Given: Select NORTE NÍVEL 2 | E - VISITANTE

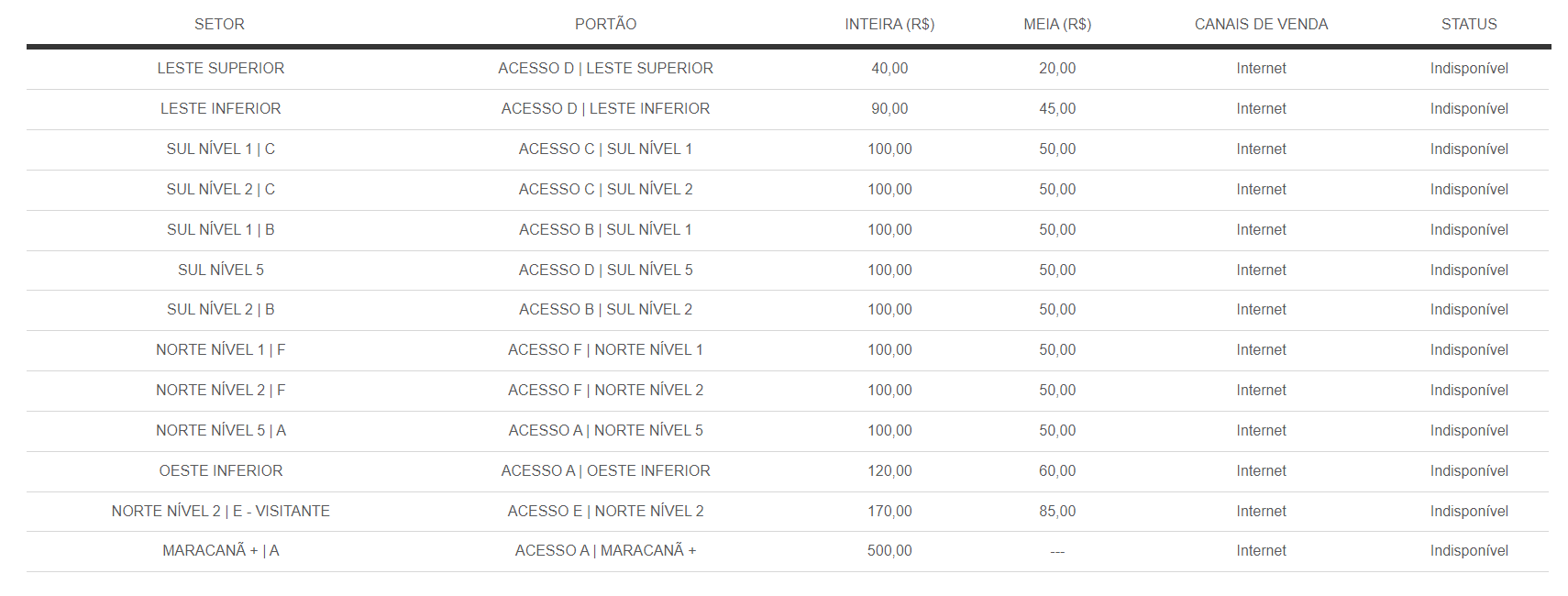Looking at the screenshot, I should 221,511.
